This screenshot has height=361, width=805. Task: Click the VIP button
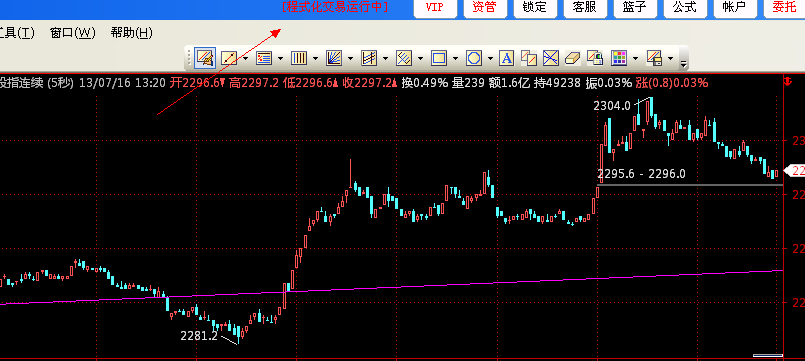point(435,8)
